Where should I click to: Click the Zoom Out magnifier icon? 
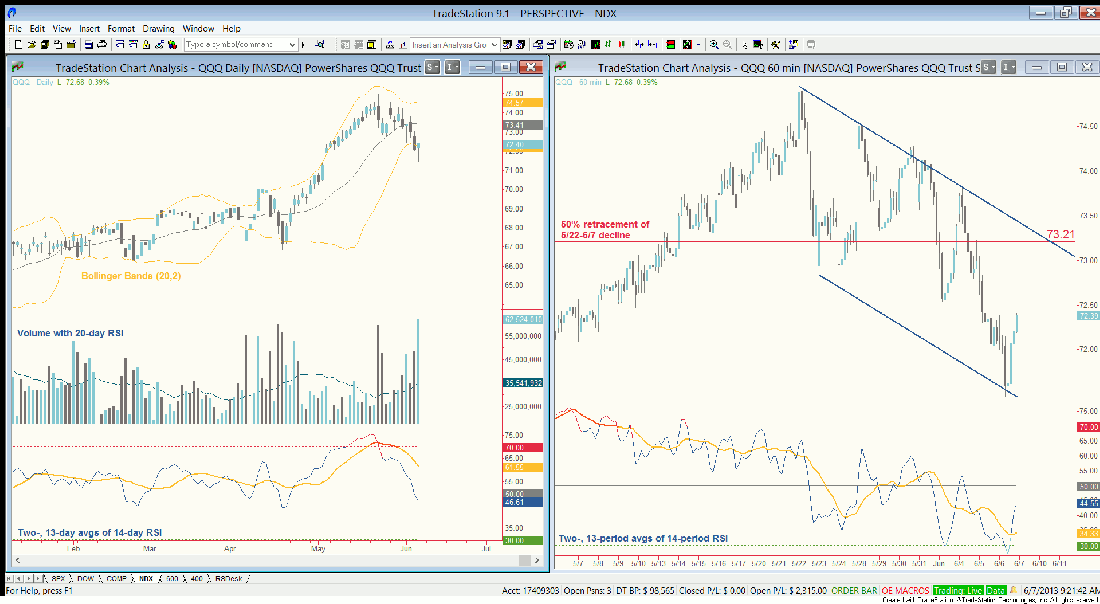[727, 45]
